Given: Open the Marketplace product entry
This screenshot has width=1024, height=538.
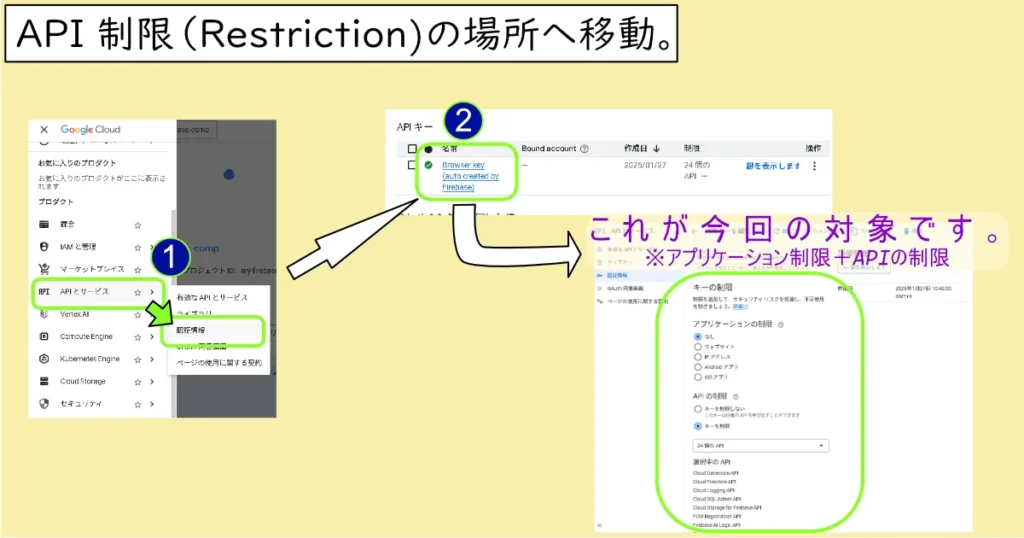Looking at the screenshot, I should pos(91,269).
